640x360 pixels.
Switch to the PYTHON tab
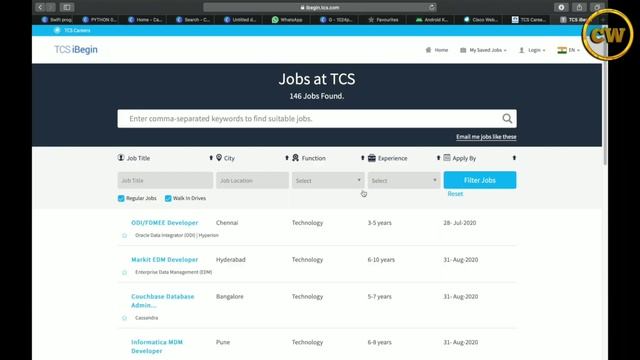coord(99,20)
